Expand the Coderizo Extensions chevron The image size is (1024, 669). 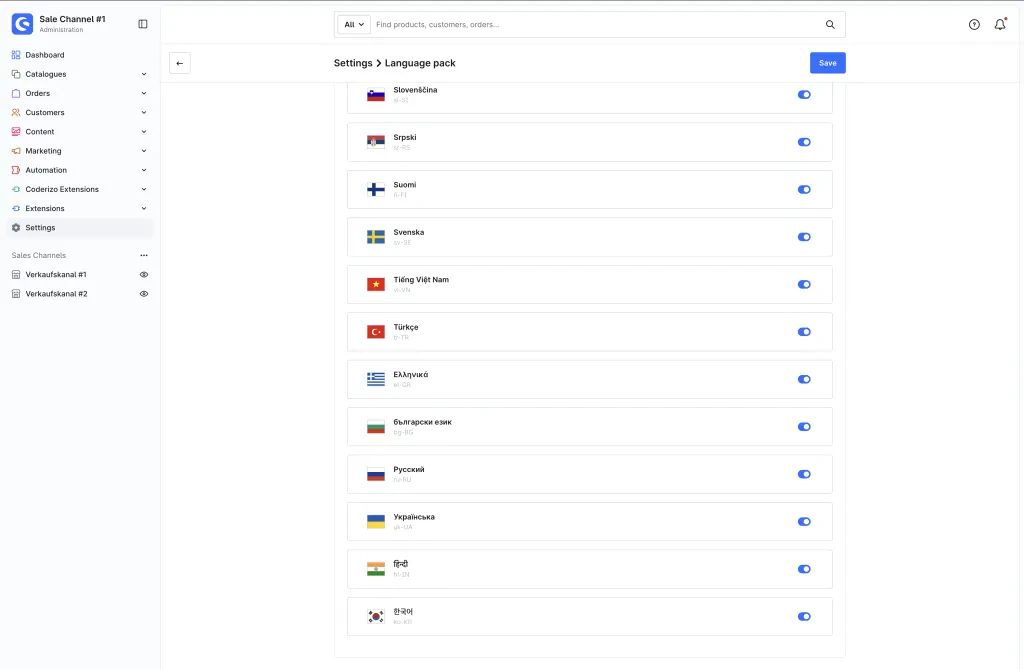click(144, 189)
